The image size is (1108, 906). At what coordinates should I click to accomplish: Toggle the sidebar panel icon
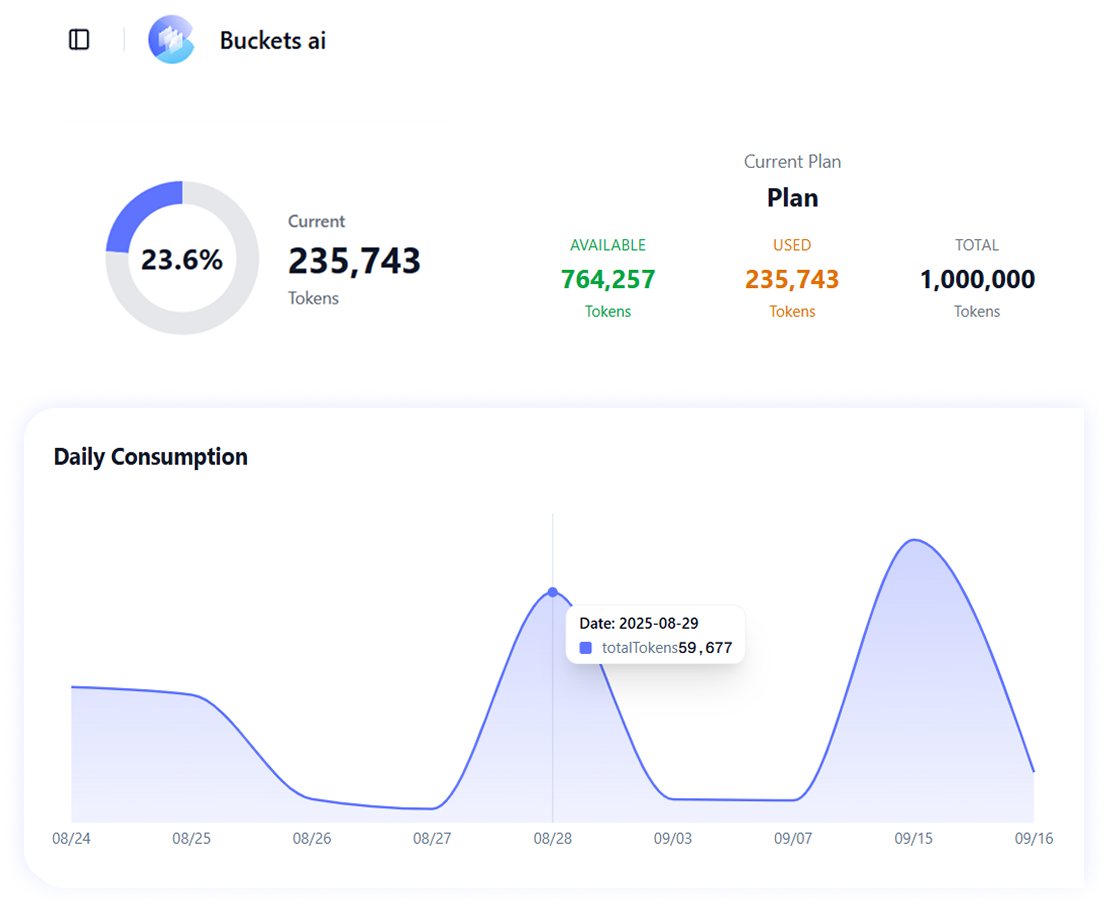pos(79,40)
